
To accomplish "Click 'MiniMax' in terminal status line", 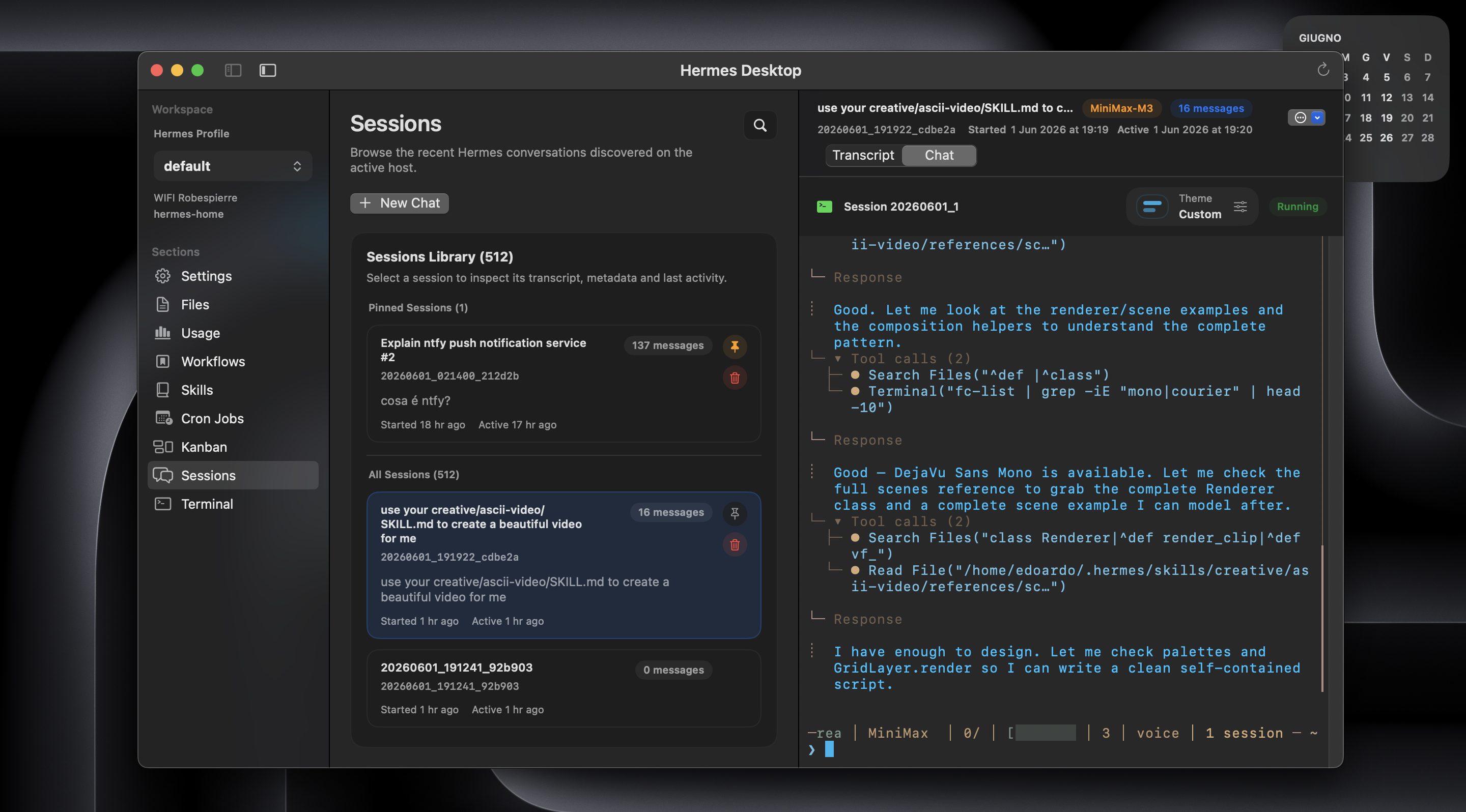I will [x=897, y=733].
